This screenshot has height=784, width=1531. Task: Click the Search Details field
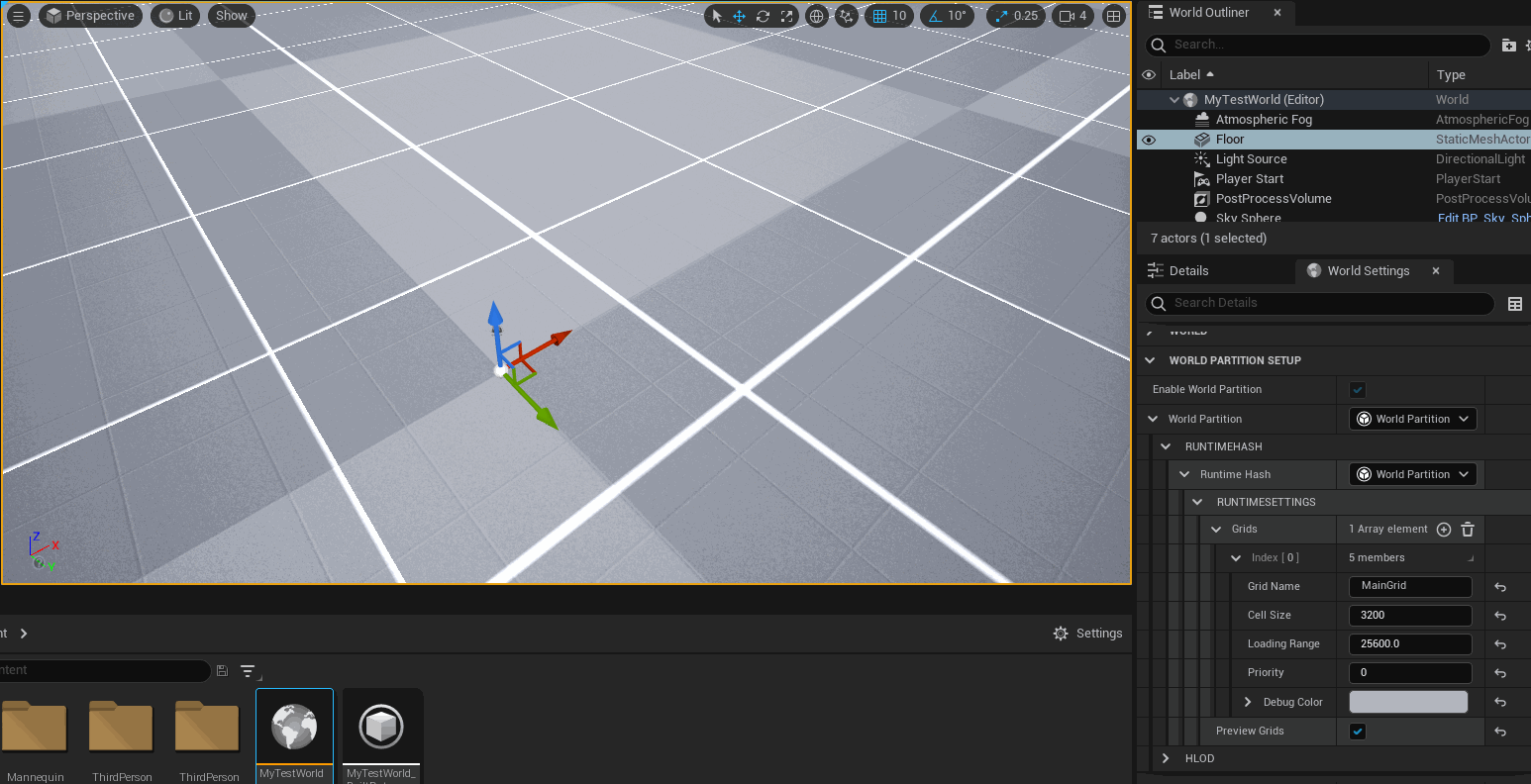1319,303
